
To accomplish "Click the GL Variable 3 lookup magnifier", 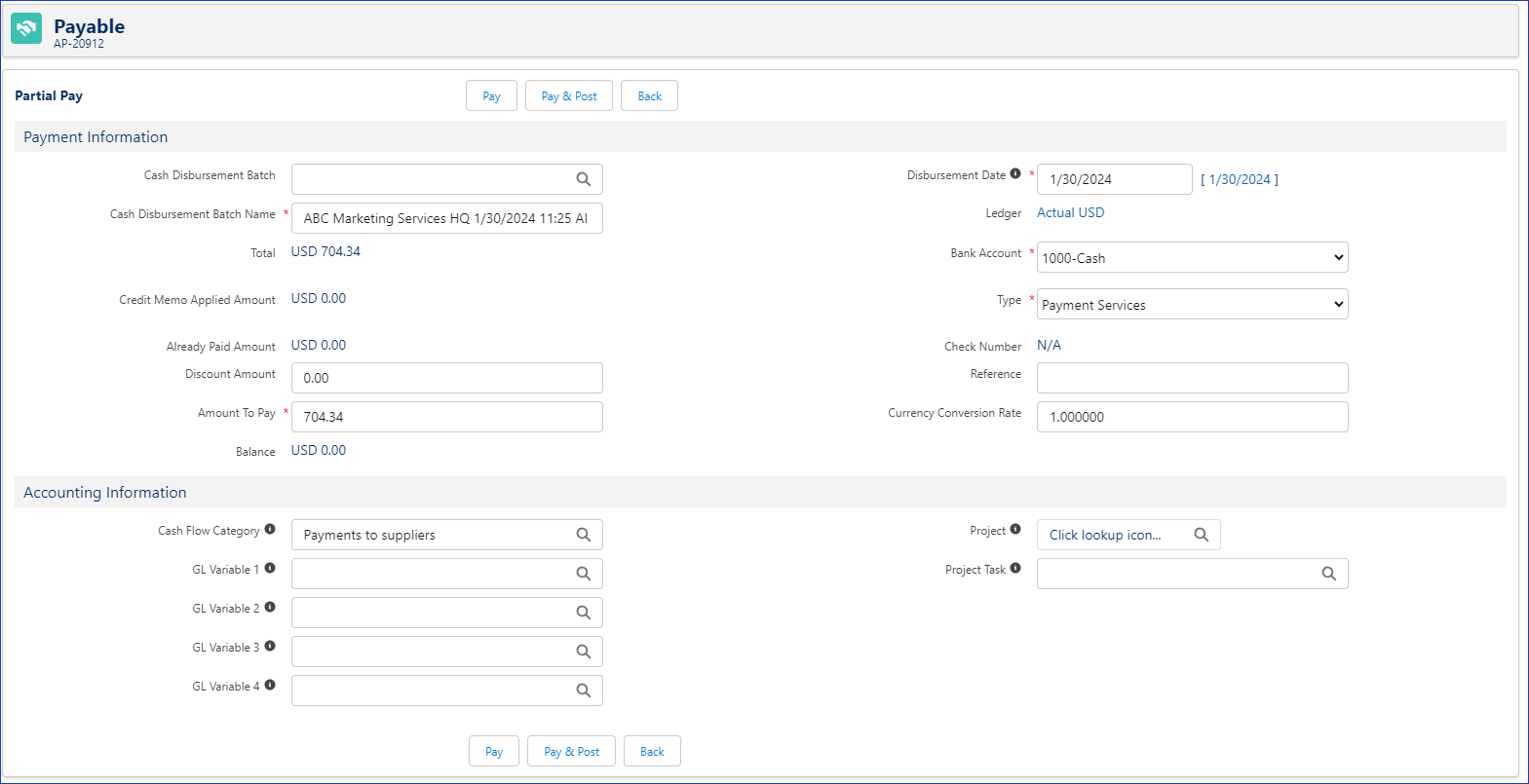I will coord(583,652).
